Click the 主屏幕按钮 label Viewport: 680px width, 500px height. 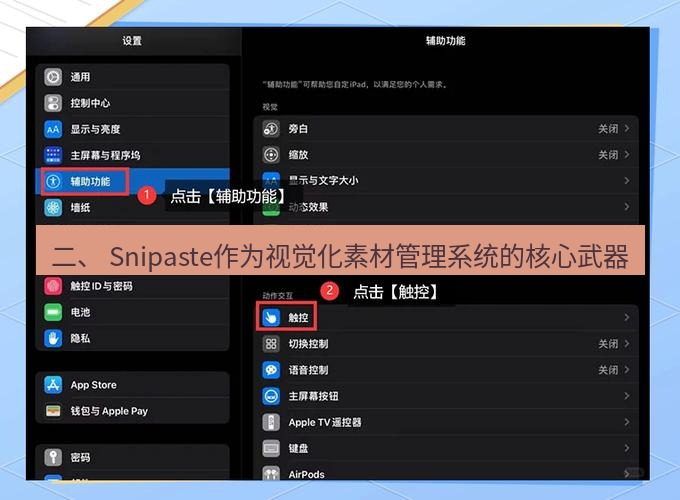pos(314,396)
